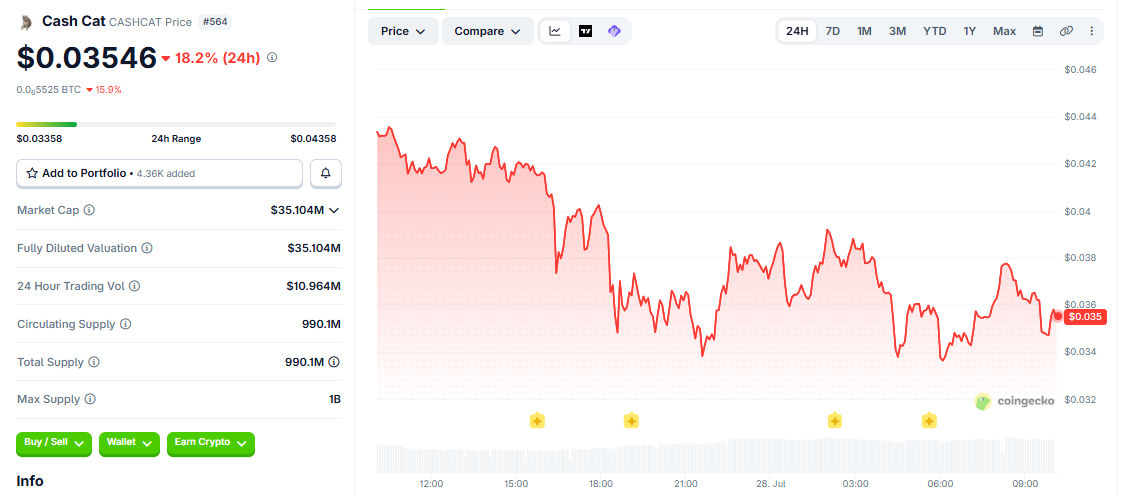Click the Market Cap info icon

(x=89, y=210)
